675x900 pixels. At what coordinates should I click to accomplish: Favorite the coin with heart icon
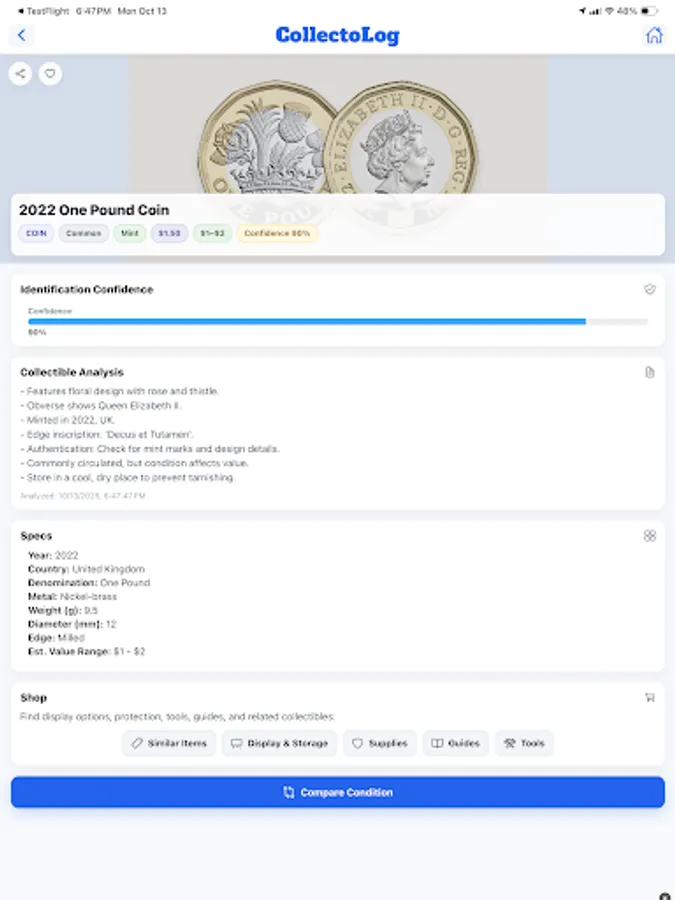click(x=50, y=73)
